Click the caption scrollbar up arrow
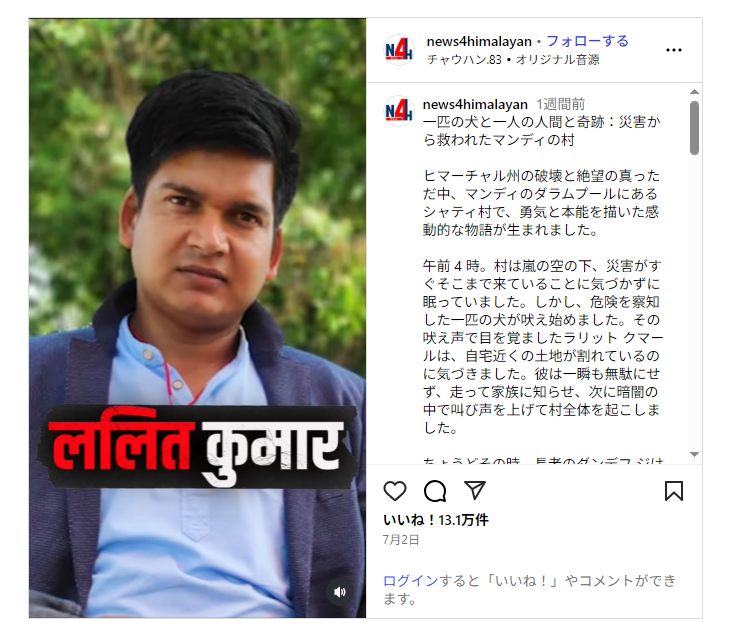This screenshot has height=642, width=746. click(x=694, y=92)
